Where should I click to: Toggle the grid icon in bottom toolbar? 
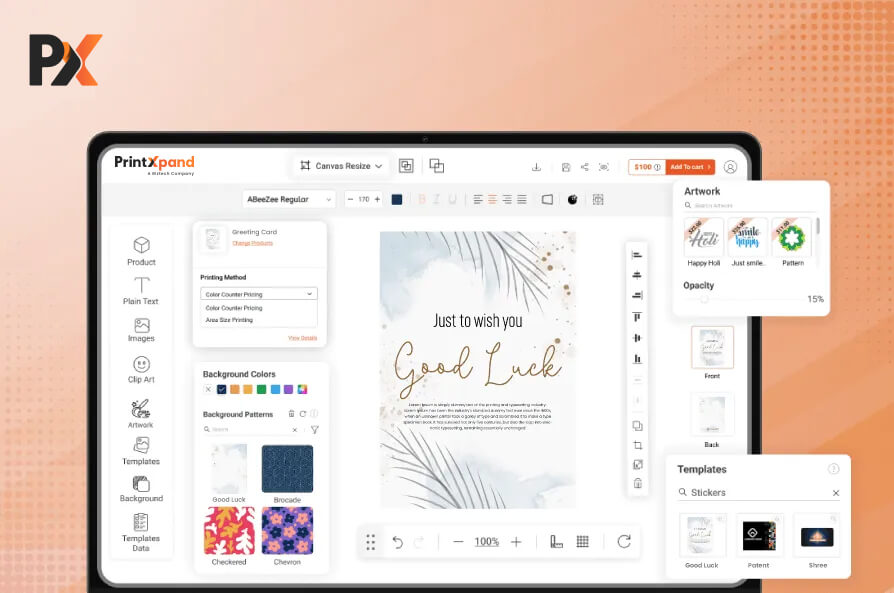click(583, 542)
